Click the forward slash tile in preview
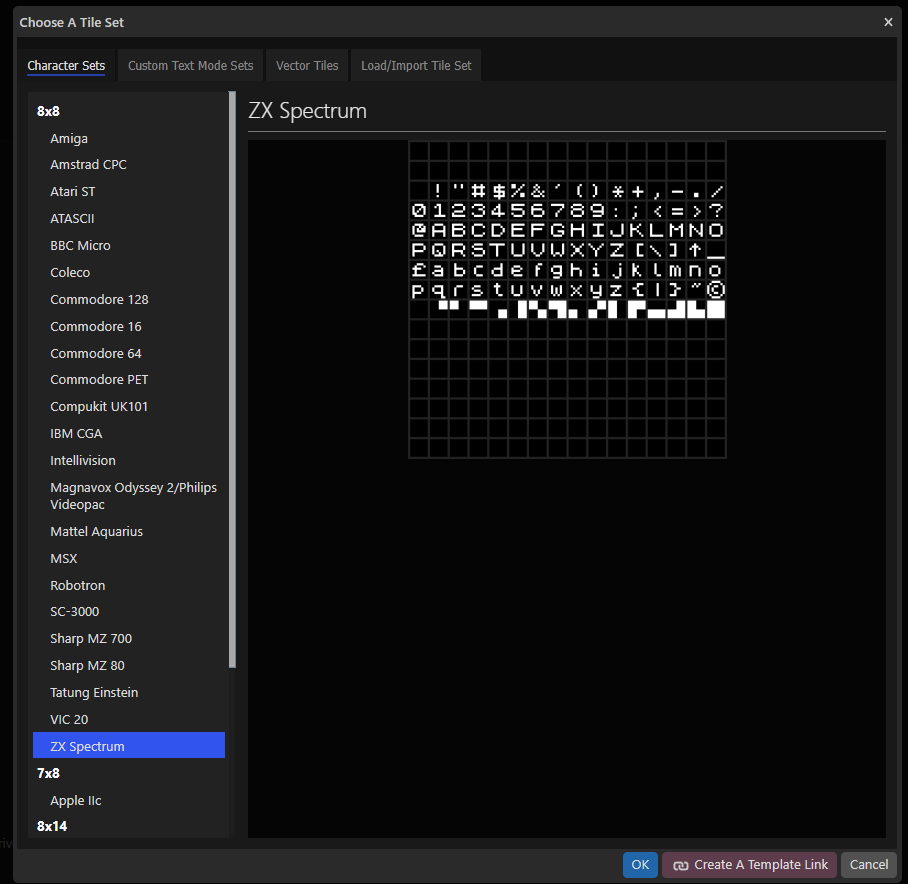 pyautogui.click(x=716, y=190)
